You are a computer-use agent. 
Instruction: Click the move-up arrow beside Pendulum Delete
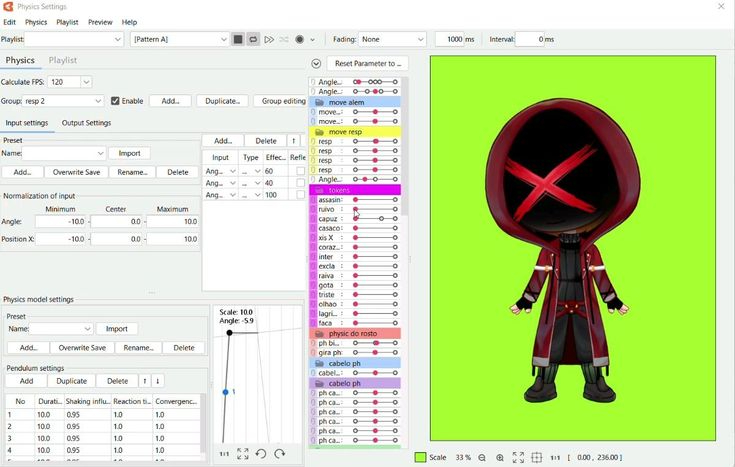pyautogui.click(x=144, y=381)
